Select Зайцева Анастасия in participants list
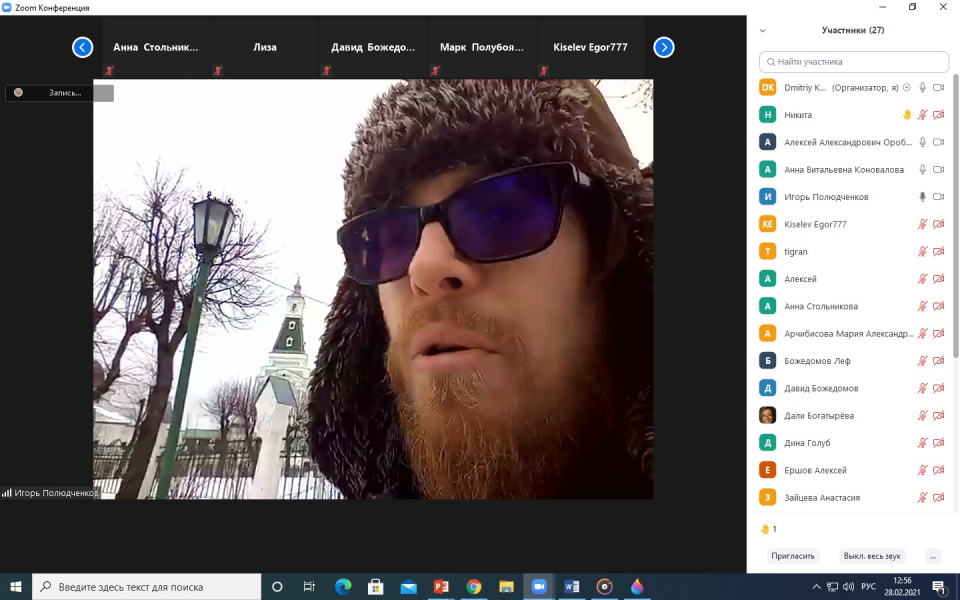Screen dimensions: 960x600 pyautogui.click(x=853, y=498)
